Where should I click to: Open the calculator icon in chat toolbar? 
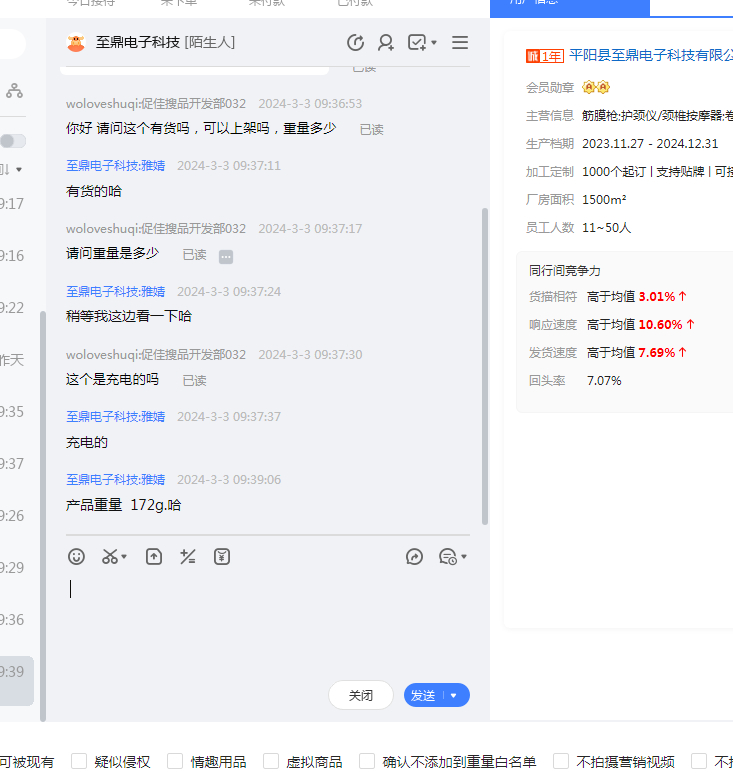tap(187, 557)
